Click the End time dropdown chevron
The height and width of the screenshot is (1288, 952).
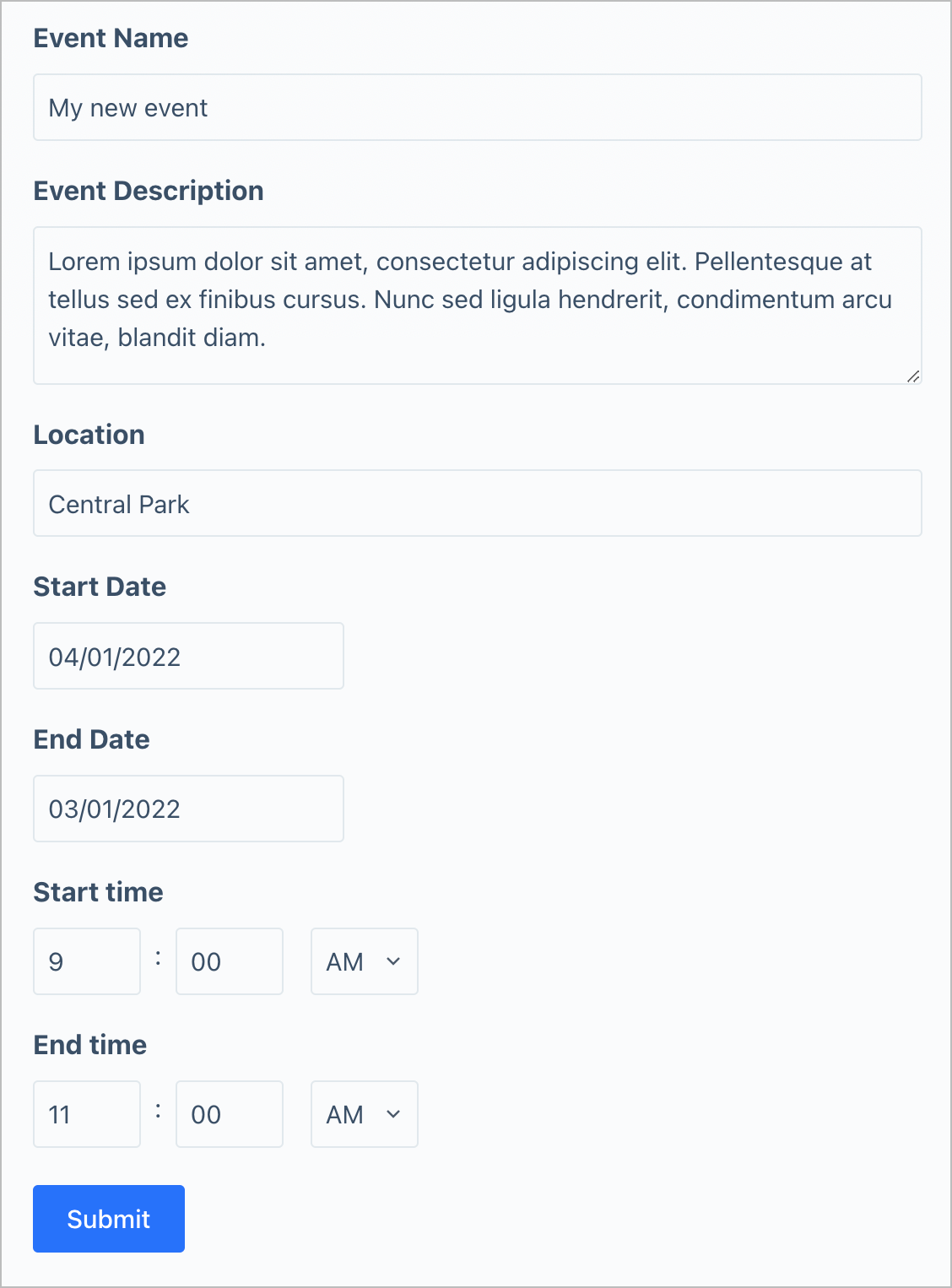pyautogui.click(x=393, y=1114)
